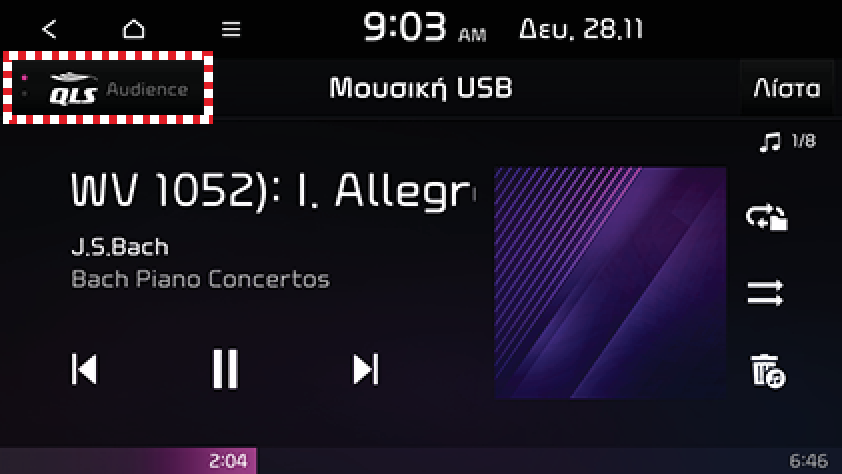The height and width of the screenshot is (474, 842).
Task: Toggle the repeat folder mode icon
Action: pos(766,217)
